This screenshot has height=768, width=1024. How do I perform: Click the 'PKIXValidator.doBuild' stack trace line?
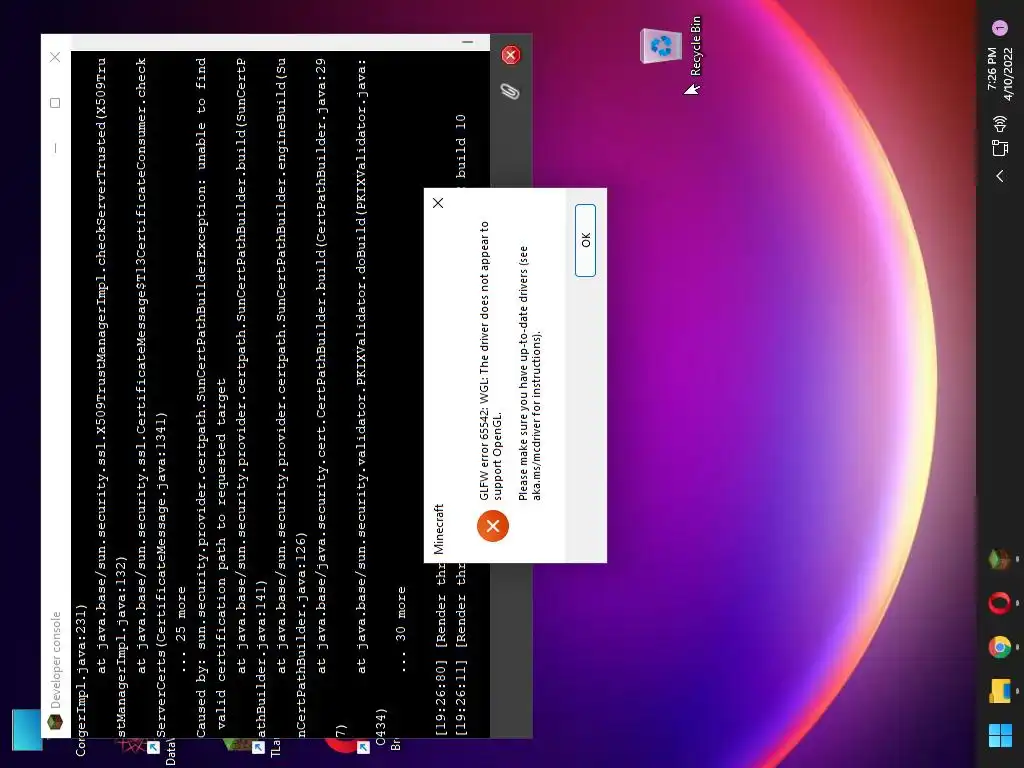pyautogui.click(x=361, y=366)
